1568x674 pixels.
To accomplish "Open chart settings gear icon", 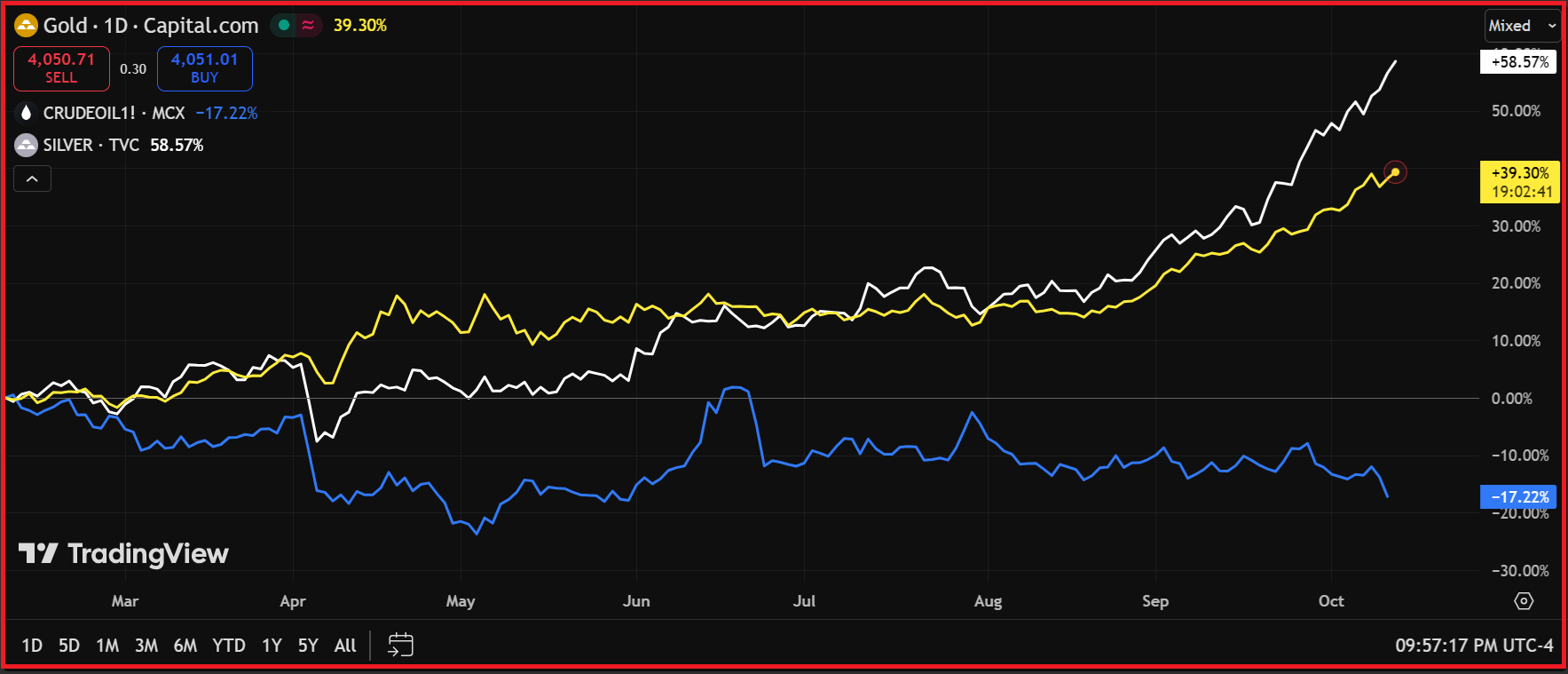I will click(x=1524, y=601).
